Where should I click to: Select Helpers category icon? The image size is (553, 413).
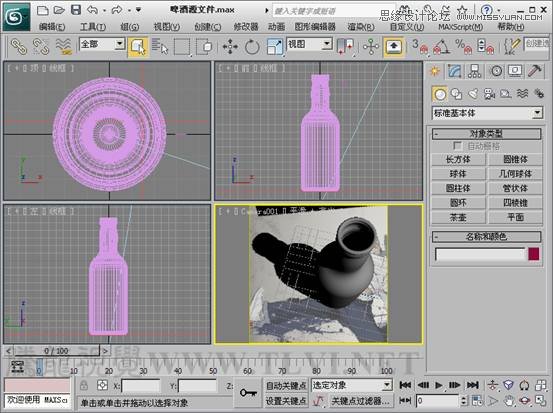(506, 94)
